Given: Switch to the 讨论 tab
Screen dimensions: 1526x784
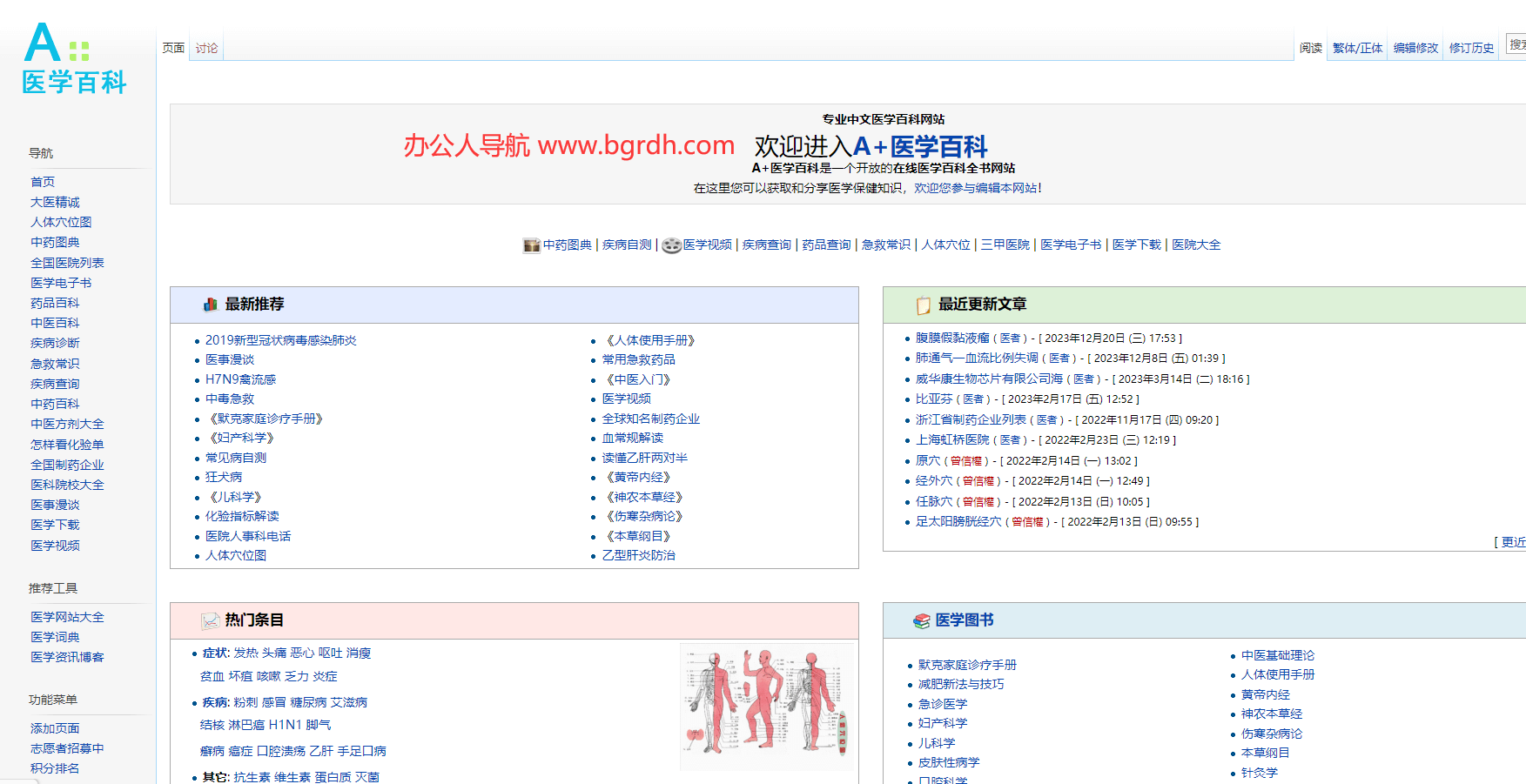Looking at the screenshot, I should tap(205, 48).
